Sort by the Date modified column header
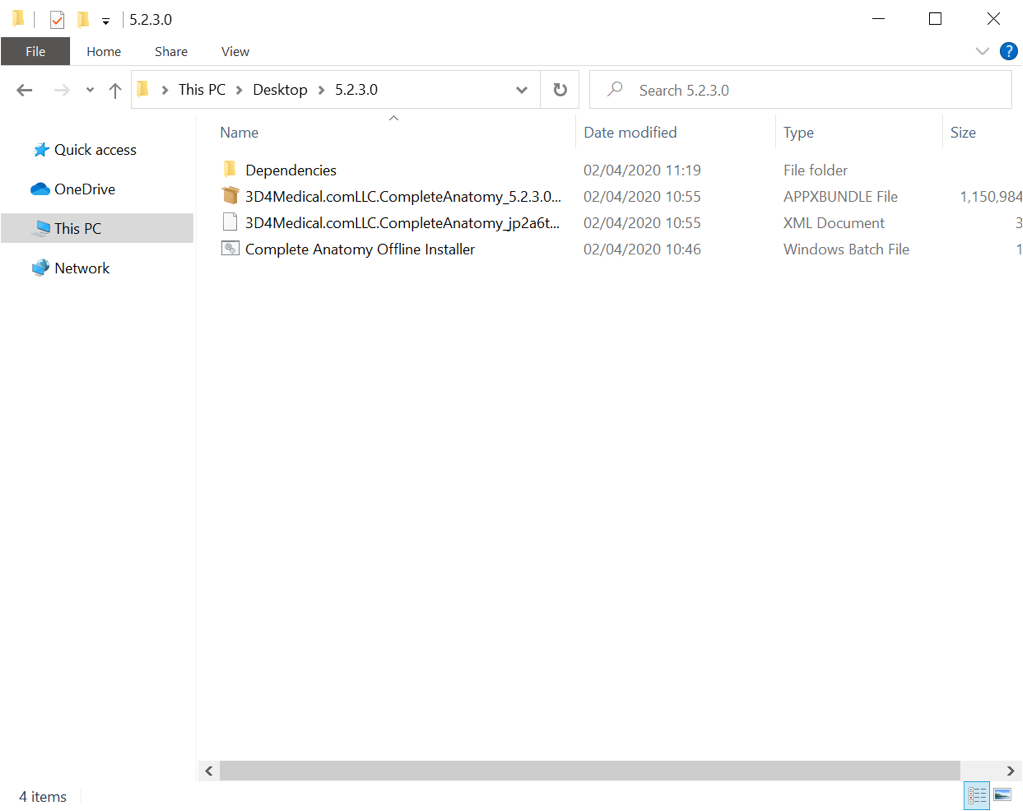Viewport: 1023px width, 811px height. point(630,132)
